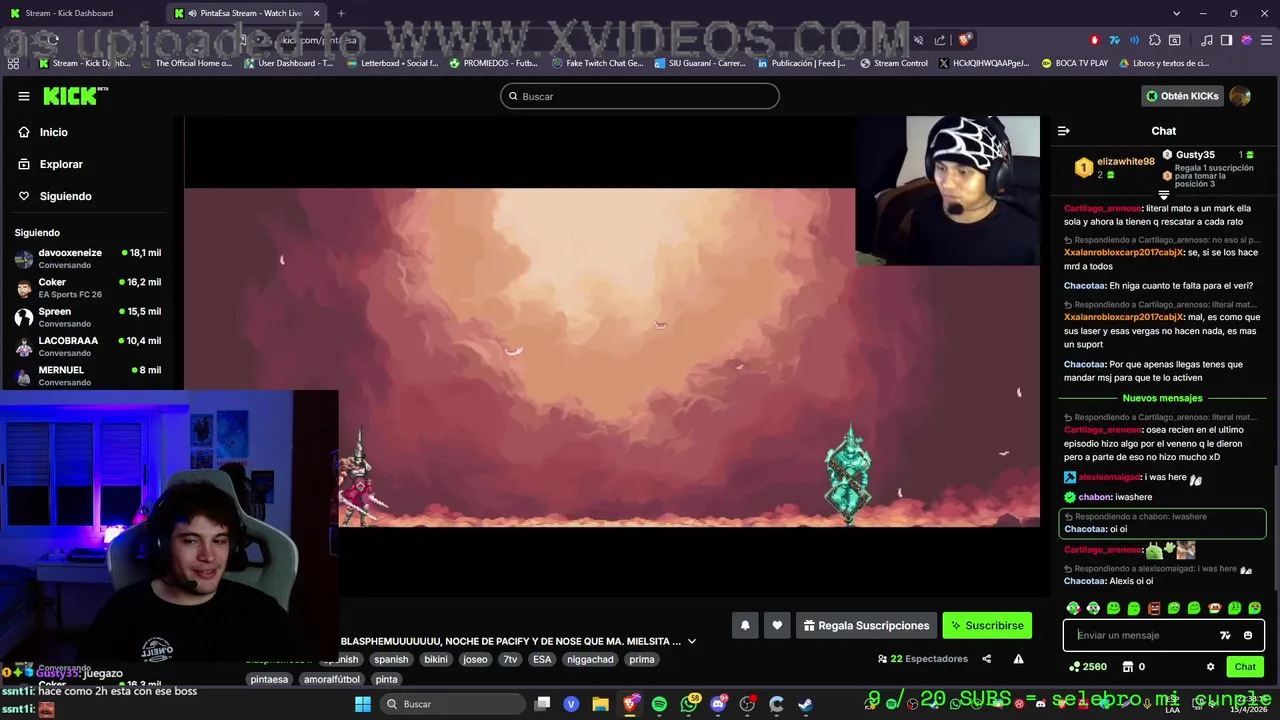1280x720 pixels.
Task: Select the joseo tag
Action: pyautogui.click(x=475, y=659)
